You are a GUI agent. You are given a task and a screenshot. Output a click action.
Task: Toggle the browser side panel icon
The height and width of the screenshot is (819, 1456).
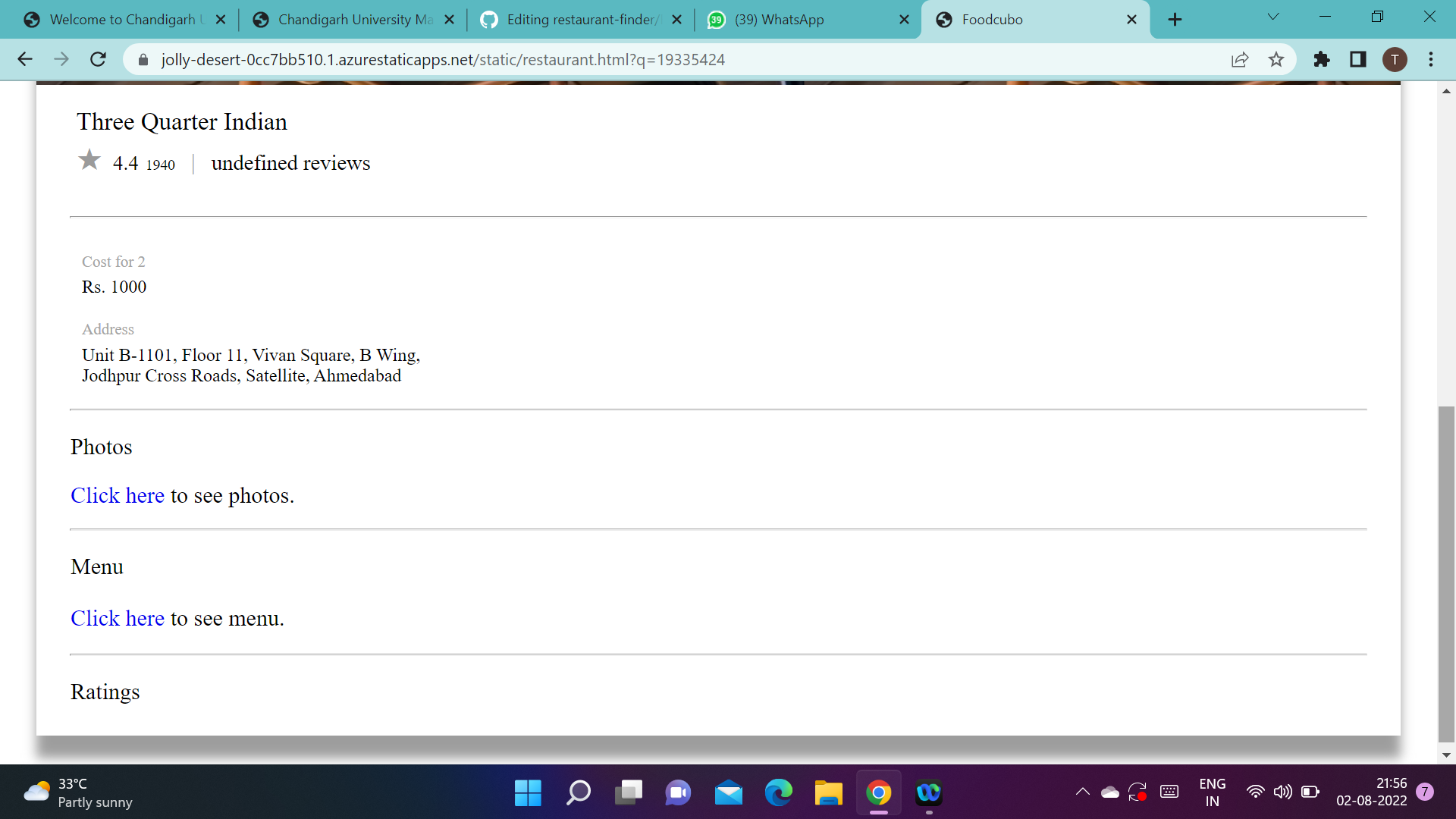point(1358,59)
